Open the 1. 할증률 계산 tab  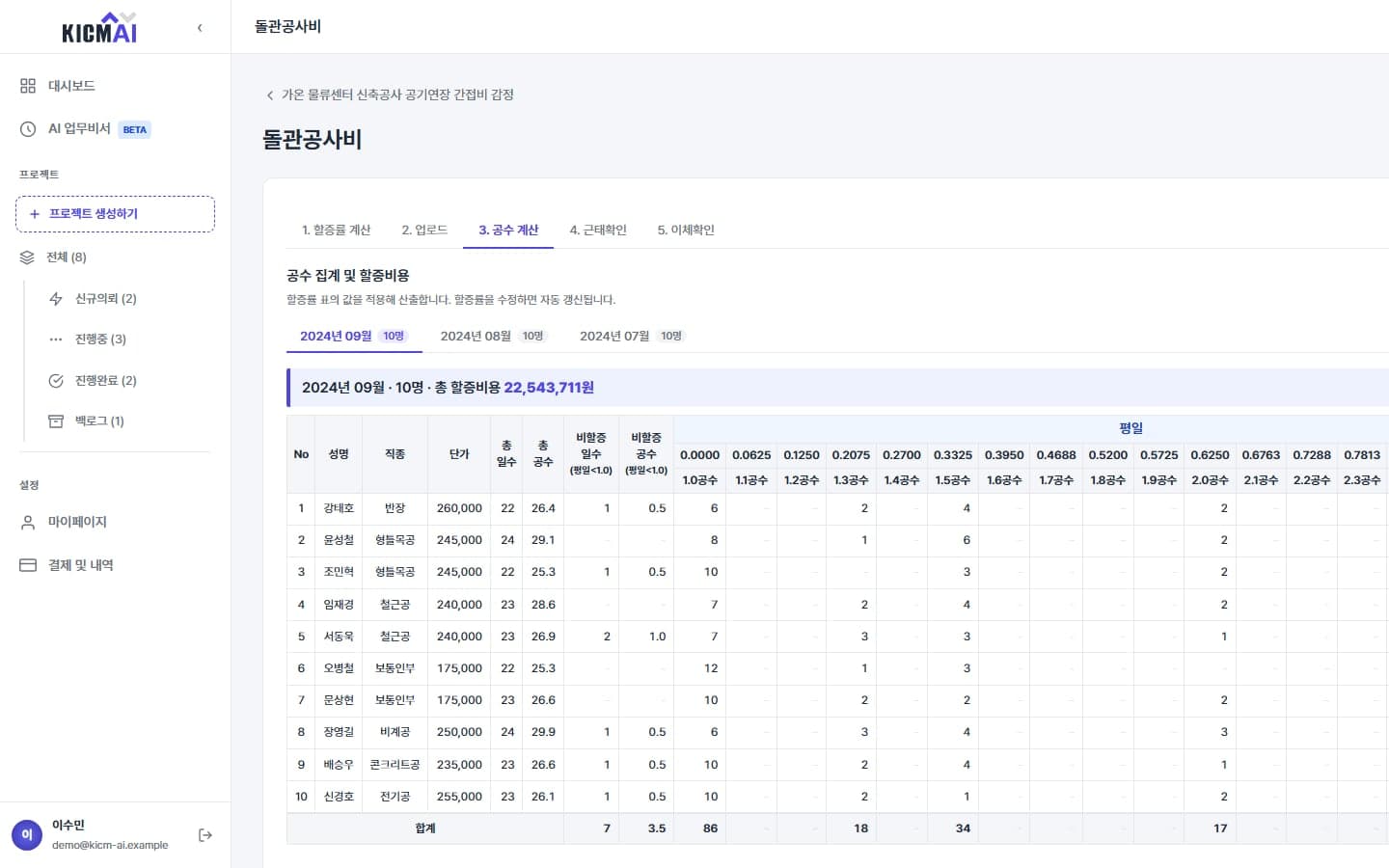tap(336, 231)
